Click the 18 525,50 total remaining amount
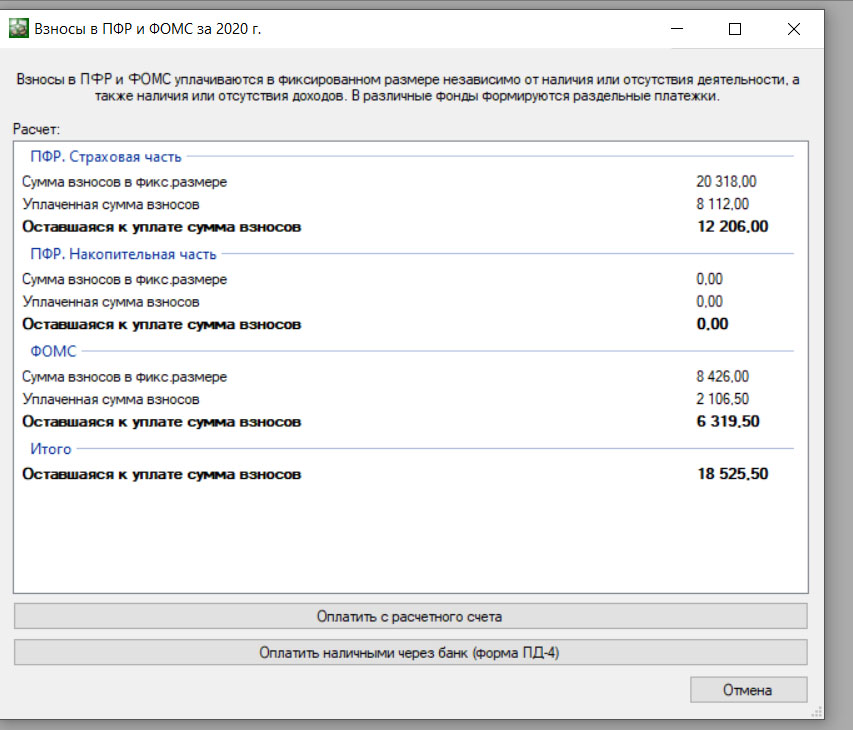This screenshot has height=730, width=853. 733,474
